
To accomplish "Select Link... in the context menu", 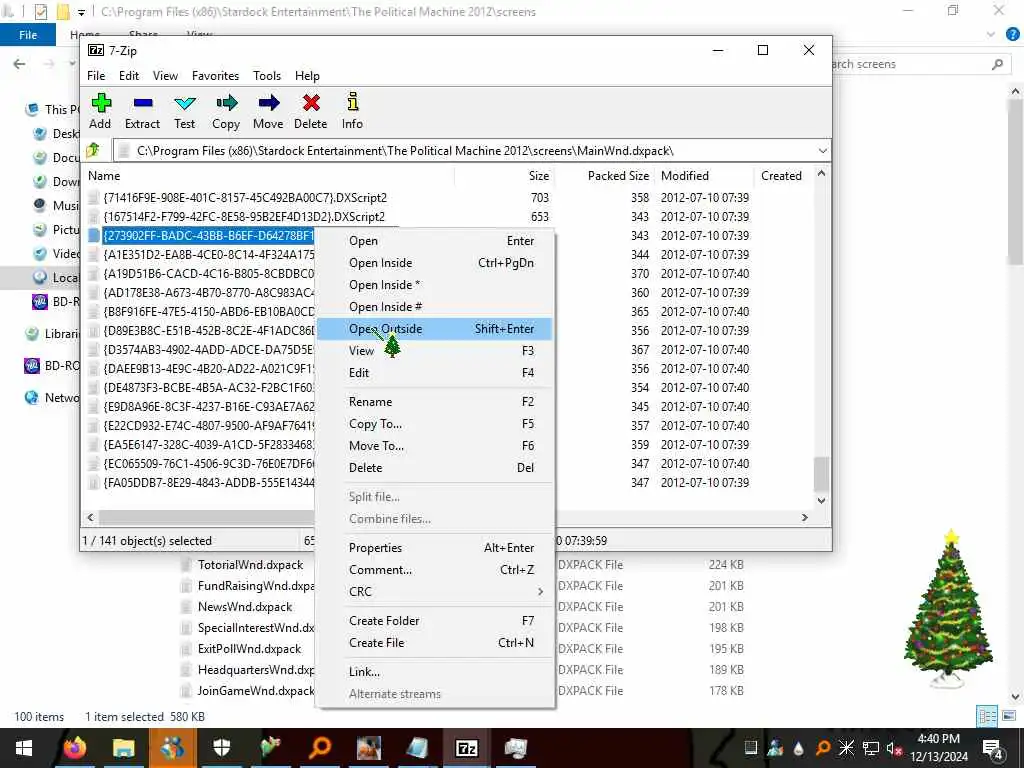I will (434, 671).
